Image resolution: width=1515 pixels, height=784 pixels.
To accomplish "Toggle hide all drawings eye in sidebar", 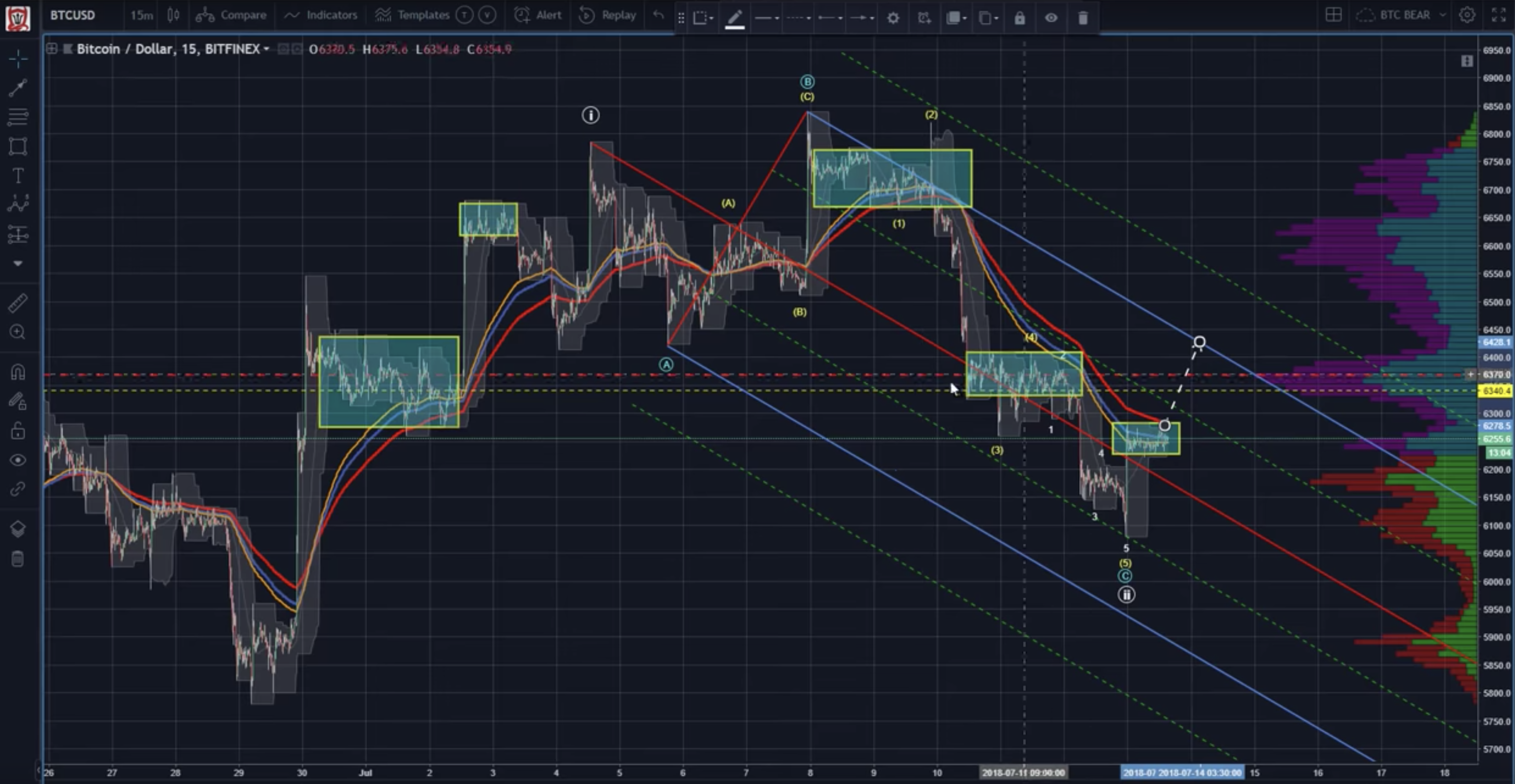I will [x=18, y=460].
